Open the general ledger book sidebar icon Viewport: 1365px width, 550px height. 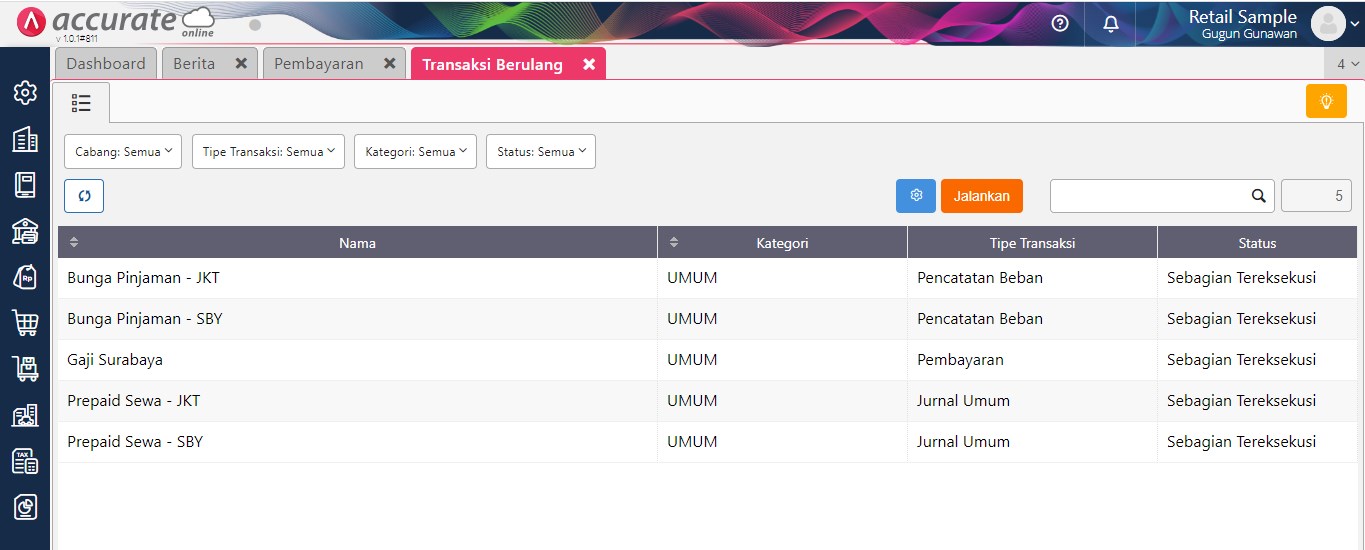(25, 185)
